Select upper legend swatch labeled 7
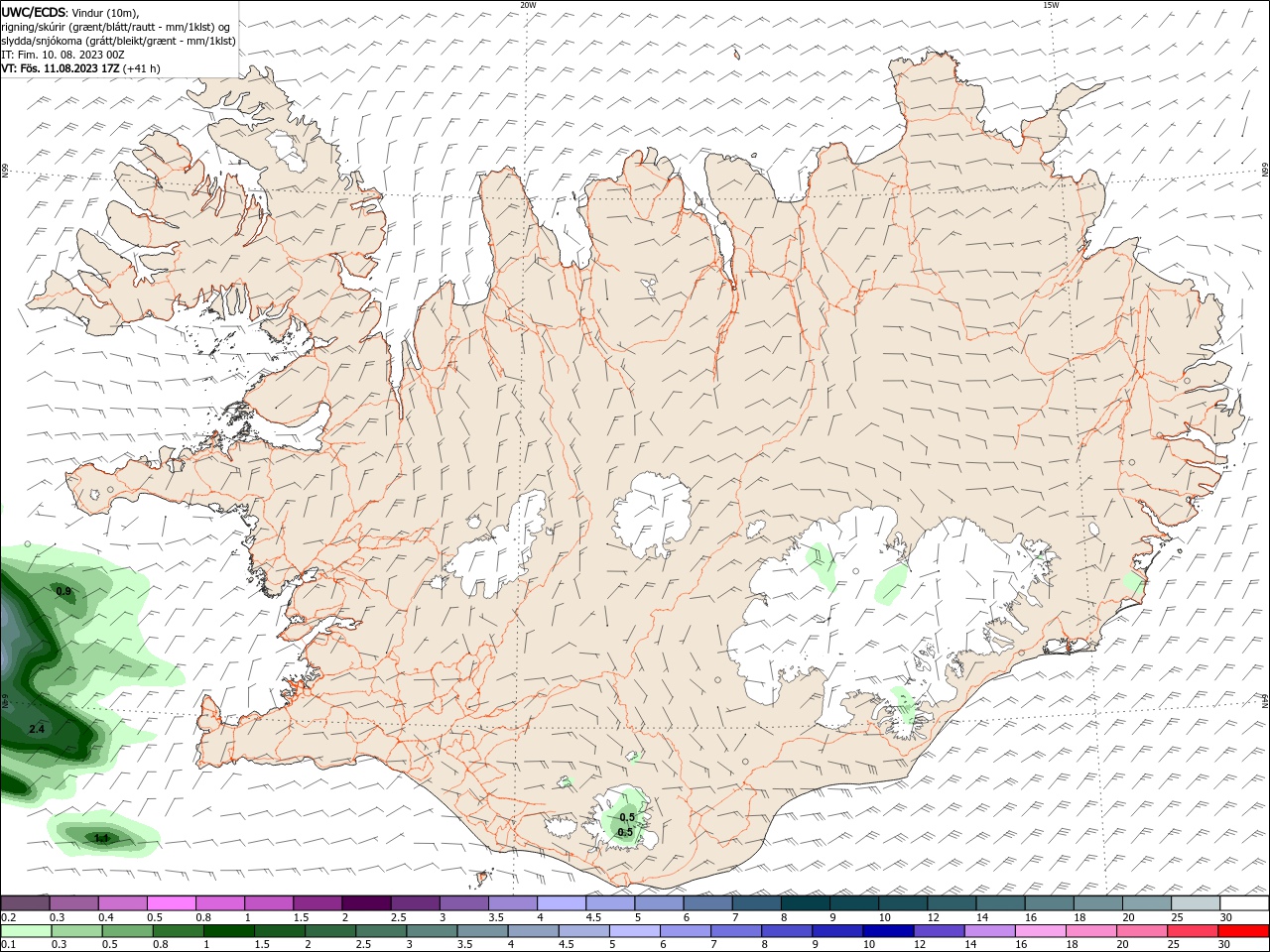This screenshot has height=952, width=1270. [756, 903]
